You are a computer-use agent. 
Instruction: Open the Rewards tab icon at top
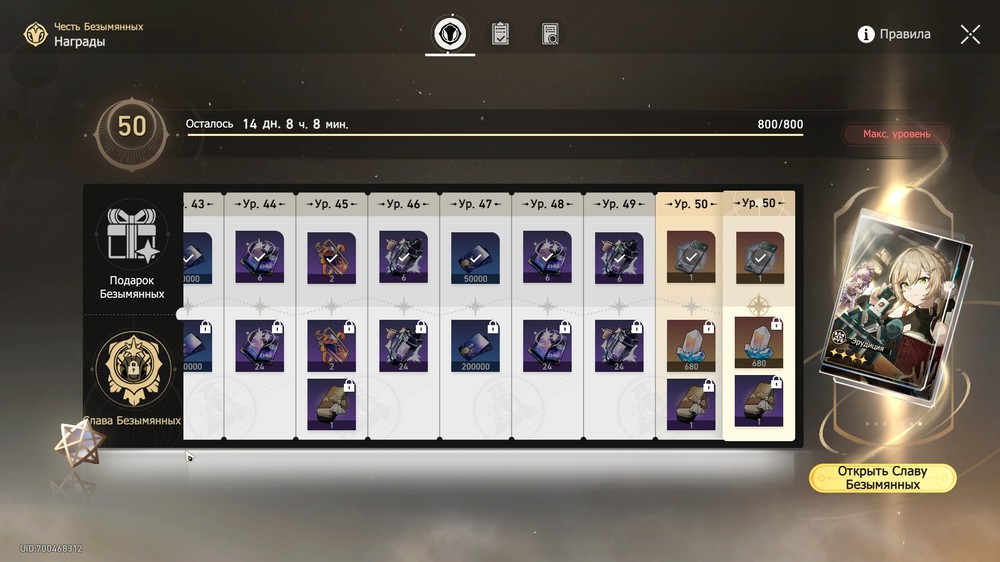[x=450, y=34]
